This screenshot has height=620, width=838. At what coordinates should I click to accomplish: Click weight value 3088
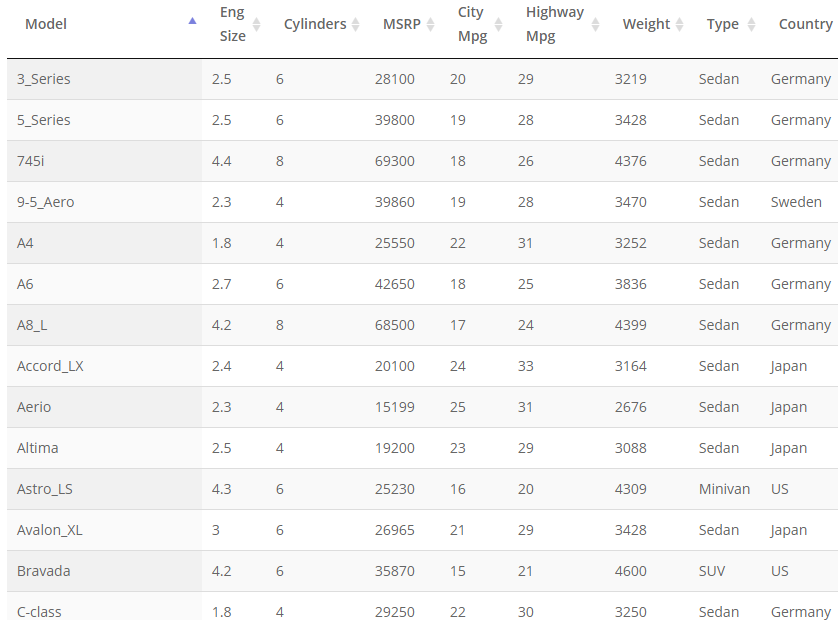point(631,448)
